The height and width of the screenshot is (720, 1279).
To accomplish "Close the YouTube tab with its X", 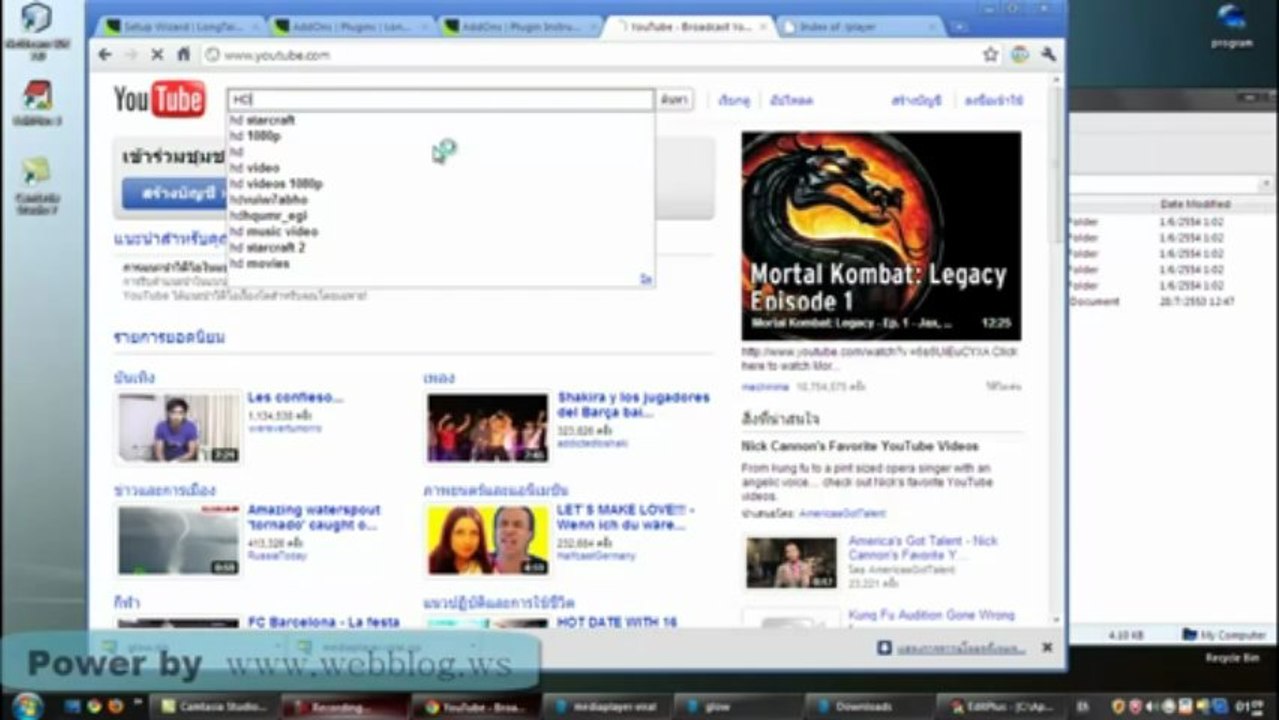I will tap(763, 27).
